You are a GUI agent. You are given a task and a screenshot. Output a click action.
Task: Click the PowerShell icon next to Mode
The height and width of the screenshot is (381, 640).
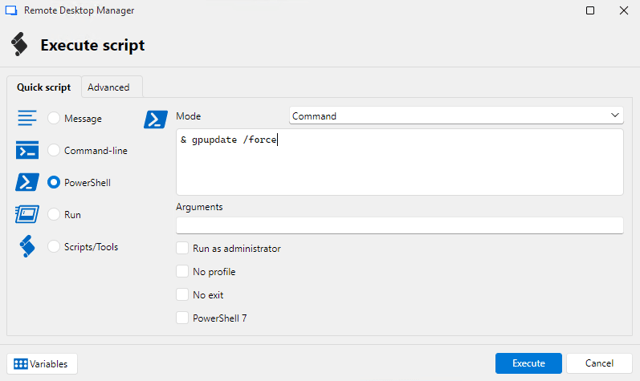click(156, 119)
